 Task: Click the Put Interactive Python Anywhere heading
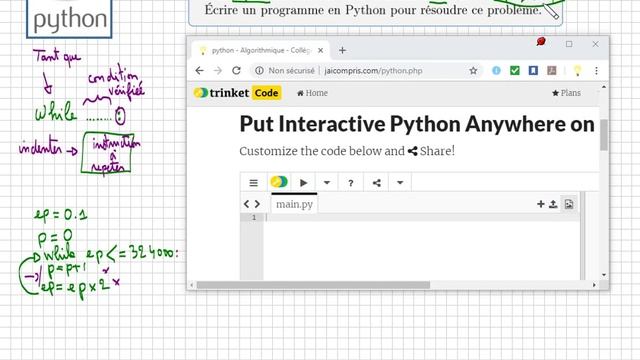click(x=417, y=124)
